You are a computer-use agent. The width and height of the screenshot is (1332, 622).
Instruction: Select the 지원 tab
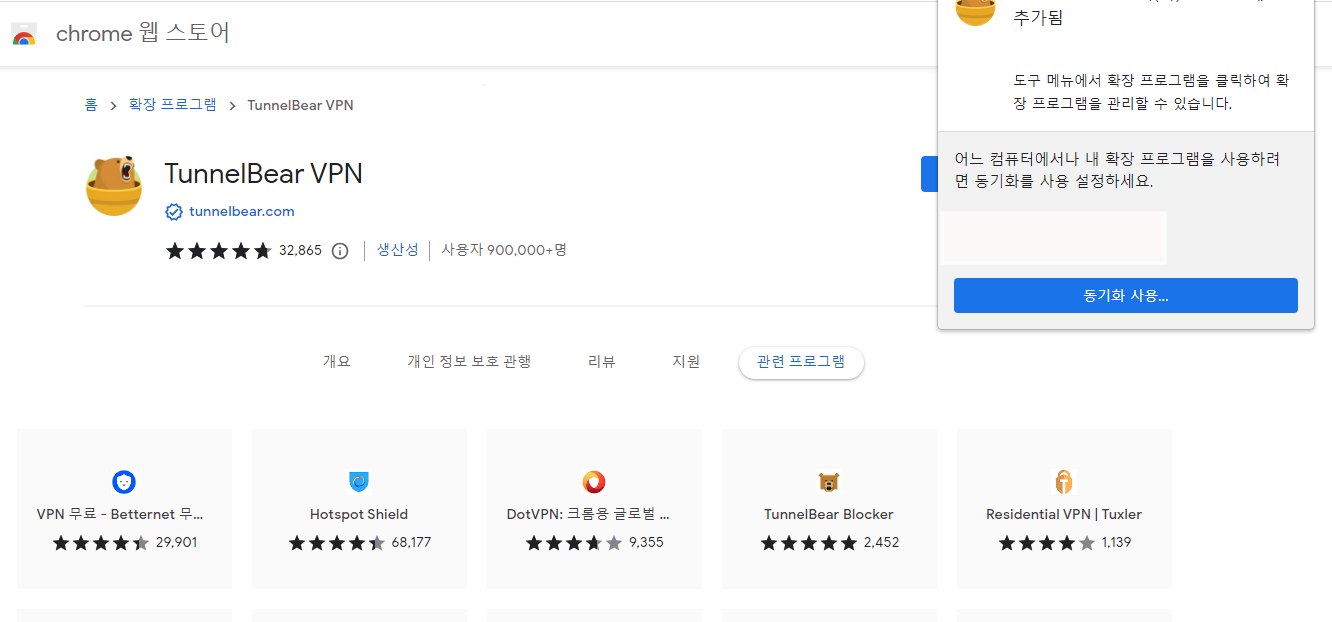point(686,362)
